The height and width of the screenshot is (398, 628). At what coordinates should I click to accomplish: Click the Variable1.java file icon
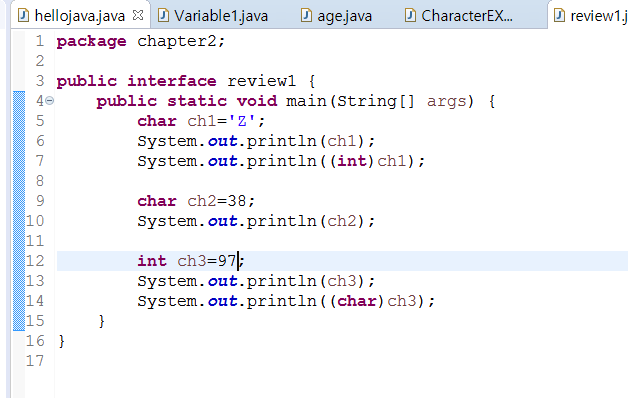click(163, 16)
